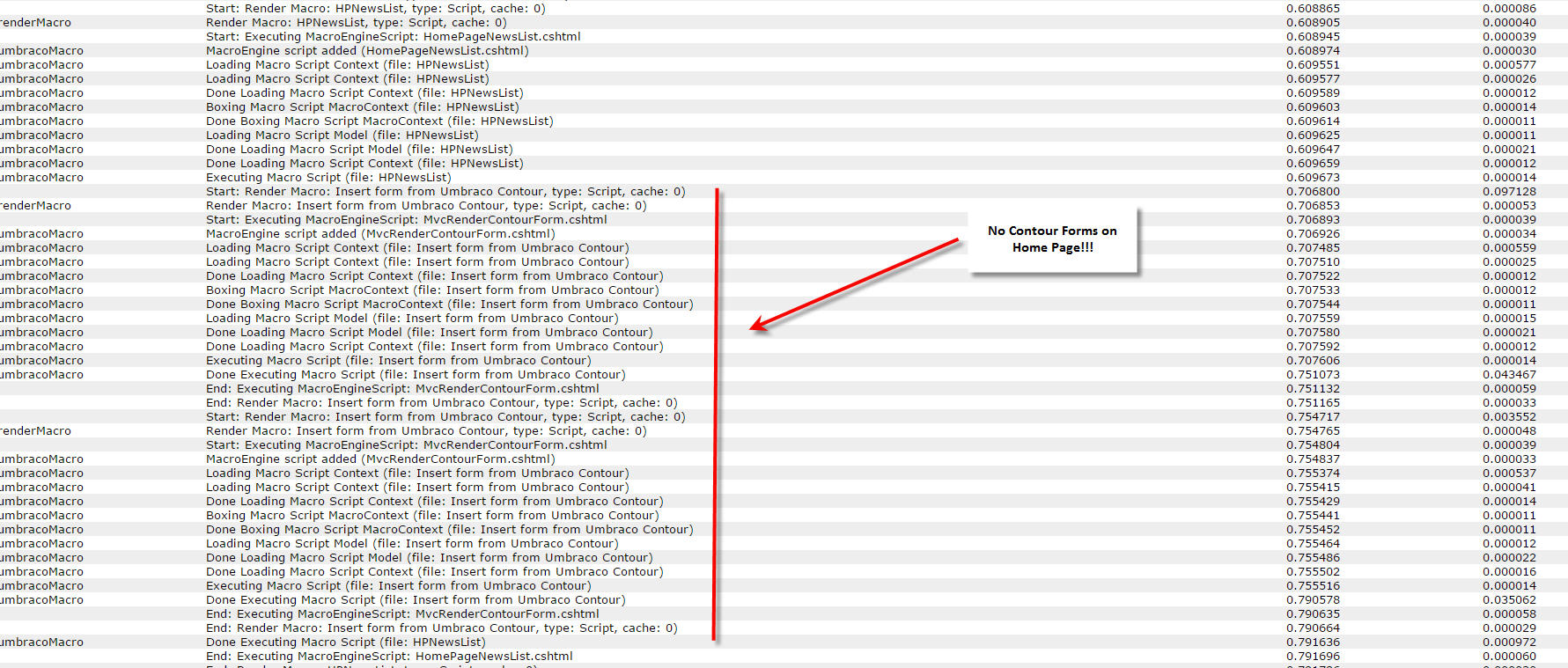Select the timestamp cell 0.609603

point(1313,107)
